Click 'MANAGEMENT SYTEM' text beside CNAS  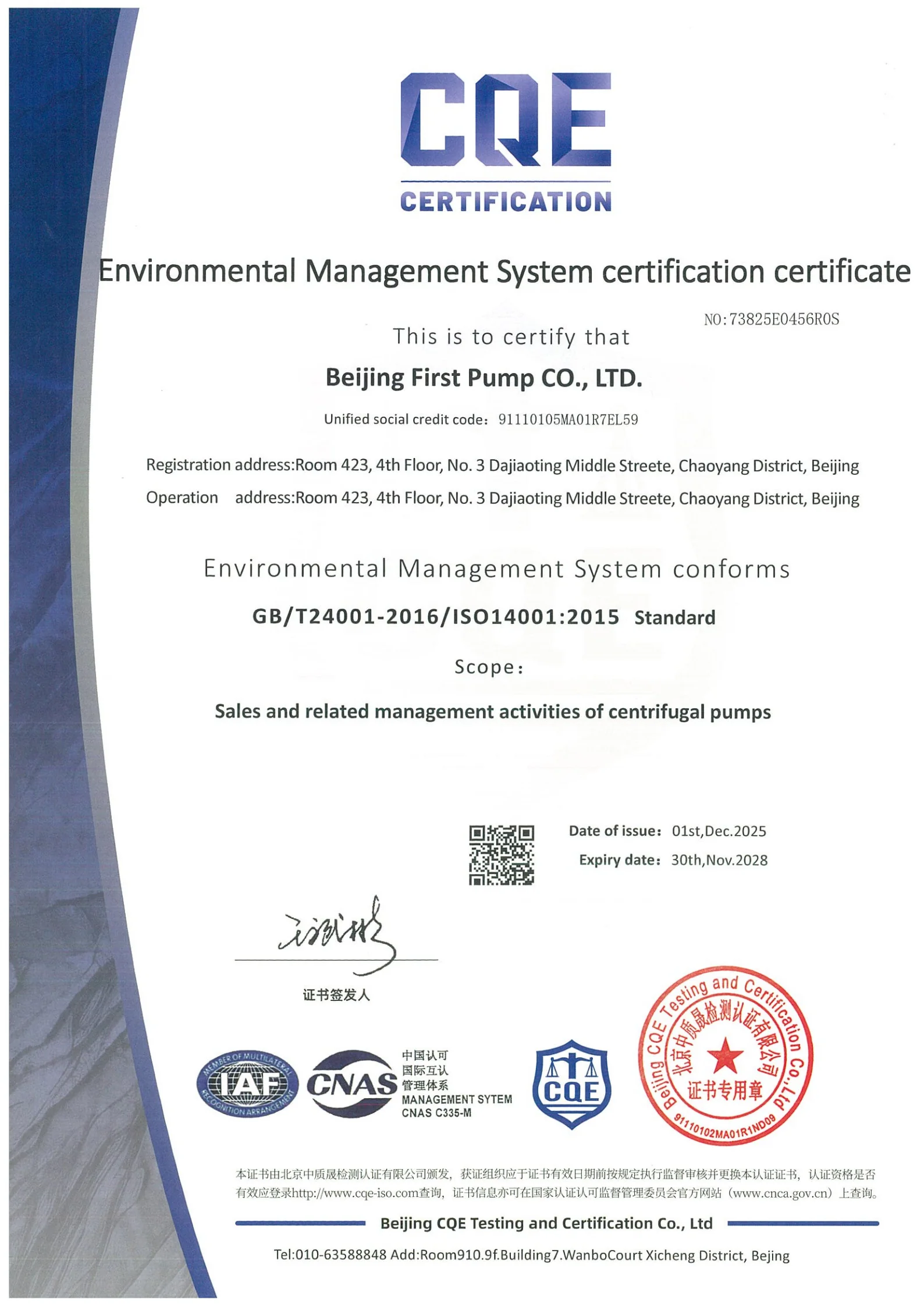pos(457,1099)
